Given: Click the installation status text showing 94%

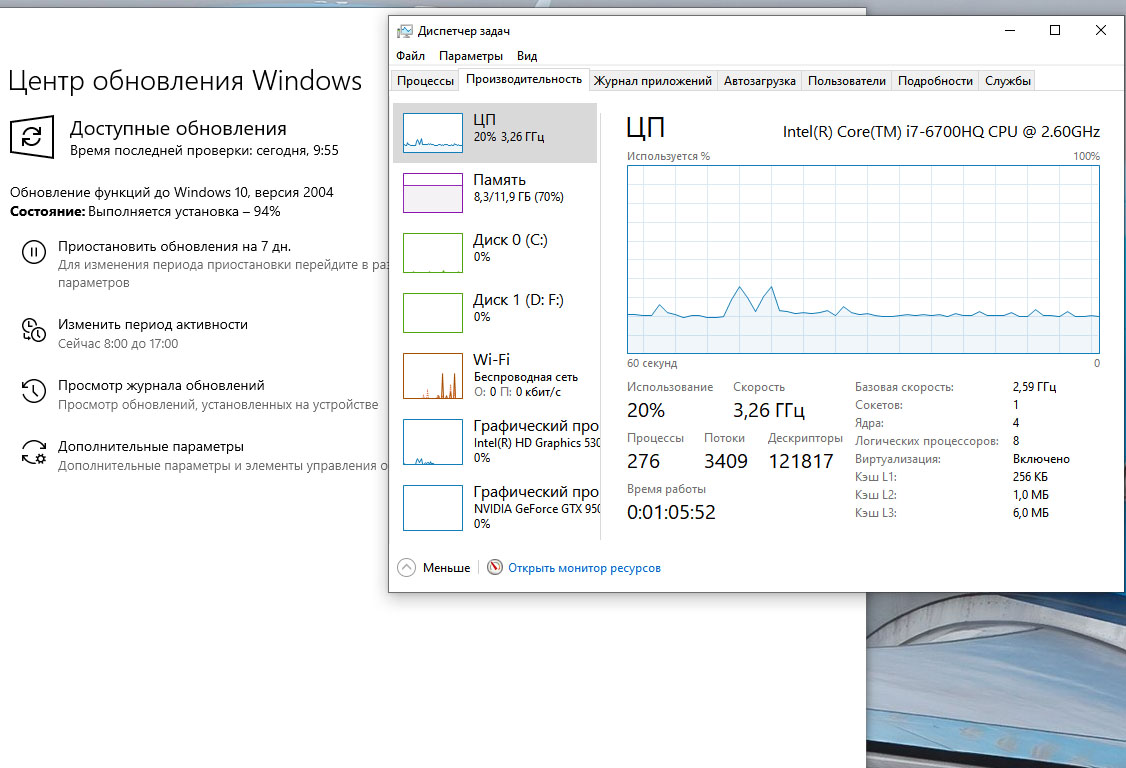Looking at the screenshot, I should tap(145, 211).
